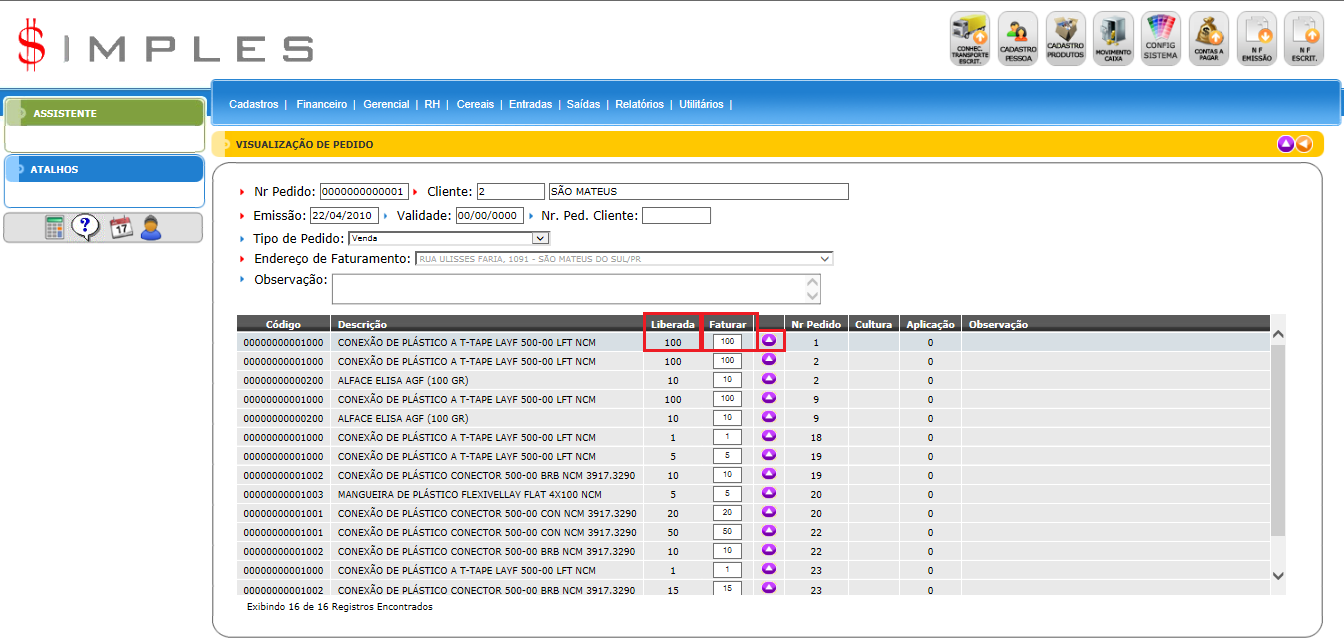
Task: Open Contas a Pagar money bag icon
Action: coord(1208,39)
